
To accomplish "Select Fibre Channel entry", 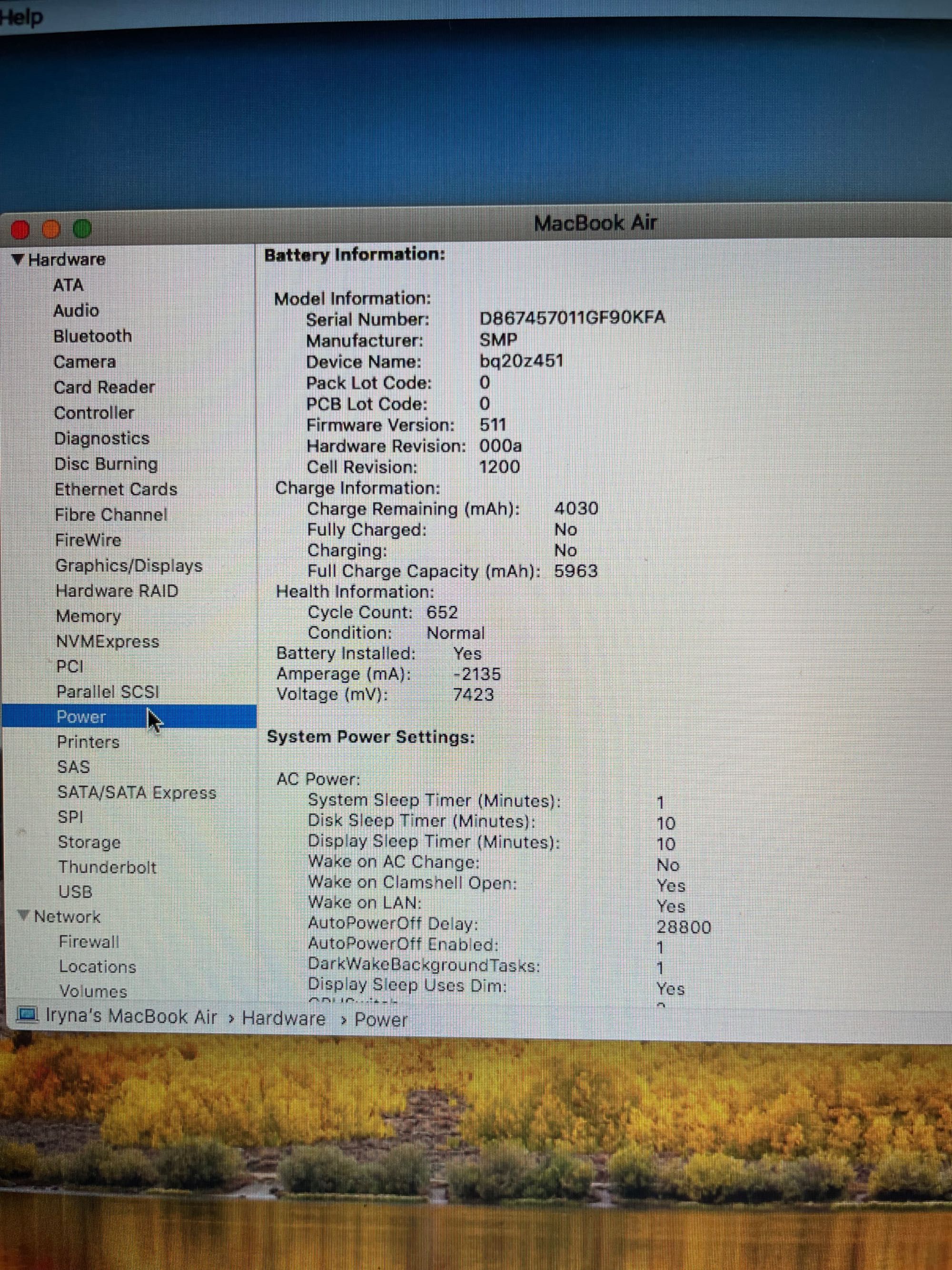I will (111, 514).
